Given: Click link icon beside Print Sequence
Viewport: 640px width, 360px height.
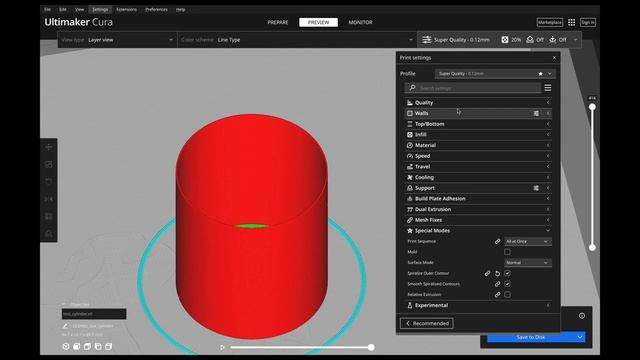Looking at the screenshot, I should point(497,242).
